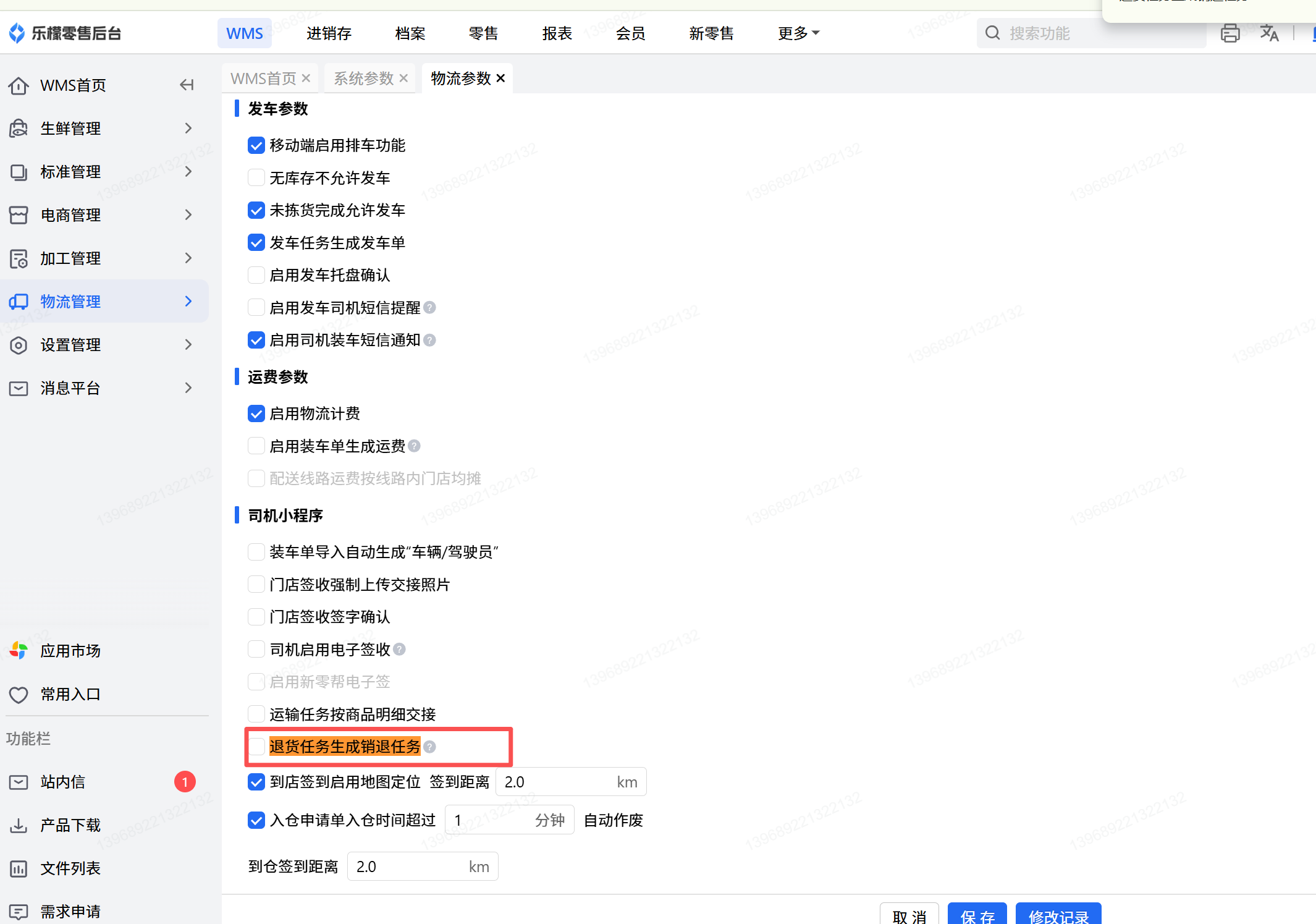This screenshot has height=924, width=1316.
Task: Switch to the 系统参数 tab
Action: coord(363,78)
